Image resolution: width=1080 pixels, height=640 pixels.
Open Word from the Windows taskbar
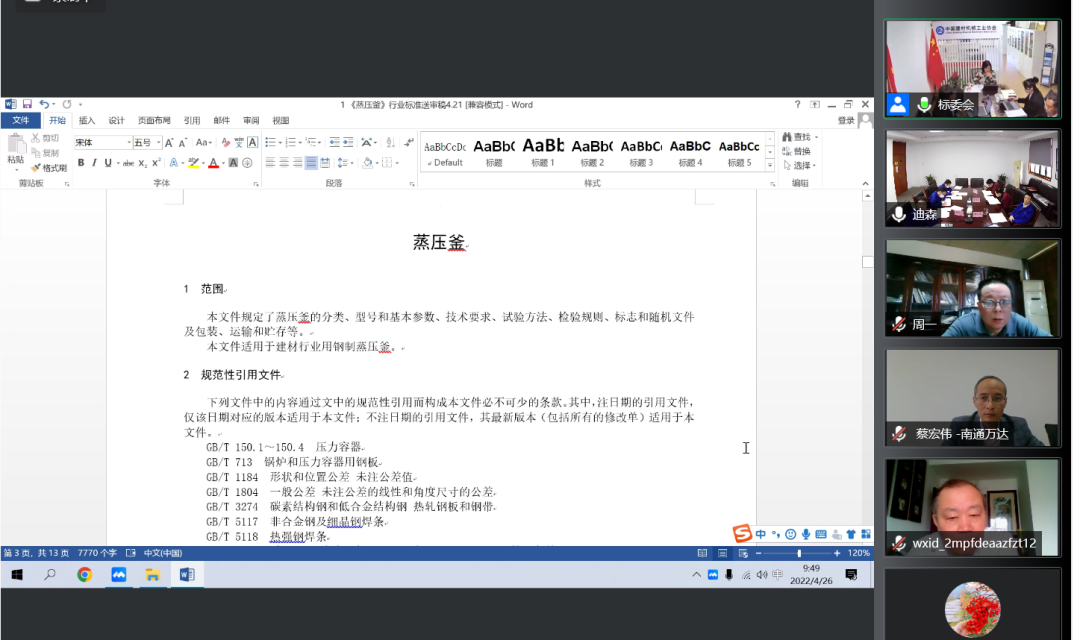coord(188,575)
